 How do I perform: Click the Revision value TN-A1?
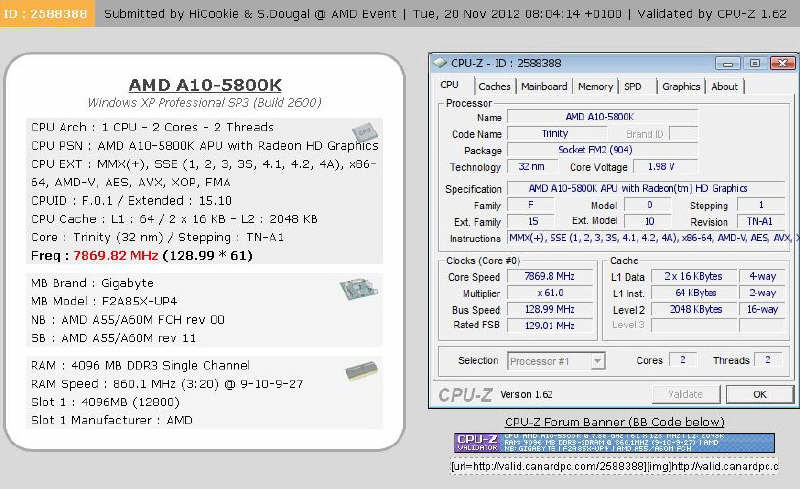click(x=761, y=222)
